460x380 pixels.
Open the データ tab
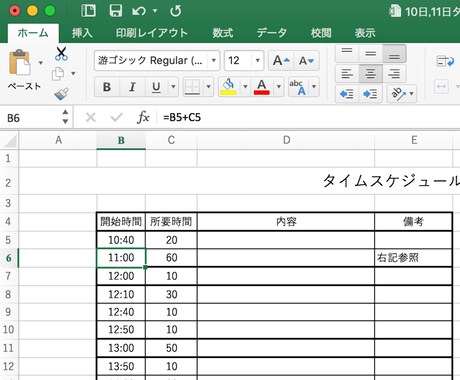(272, 33)
